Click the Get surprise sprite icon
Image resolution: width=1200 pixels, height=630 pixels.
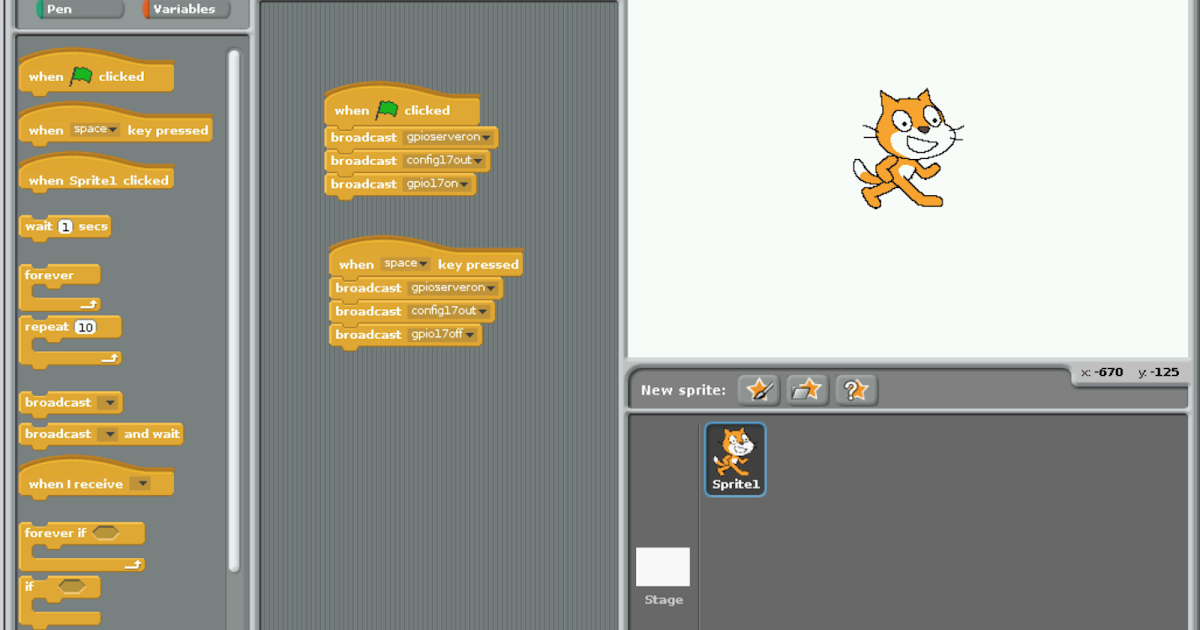tap(855, 391)
